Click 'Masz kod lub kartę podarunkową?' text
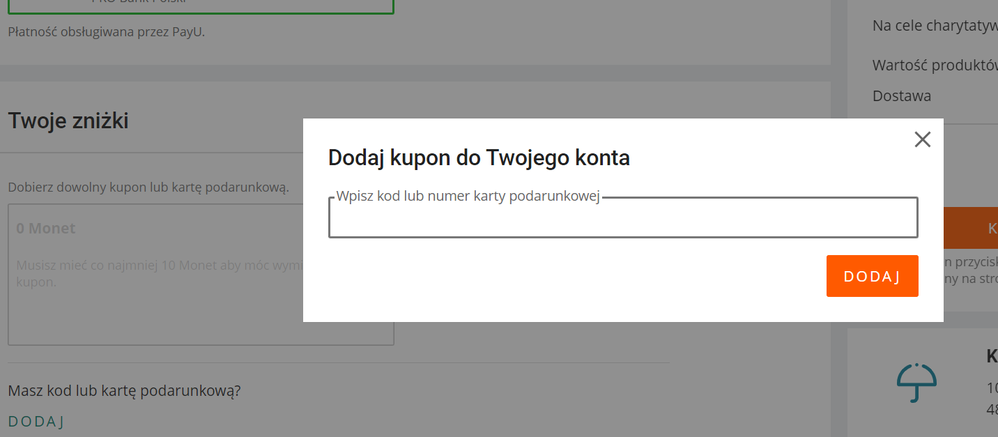 pyautogui.click(x=124, y=390)
